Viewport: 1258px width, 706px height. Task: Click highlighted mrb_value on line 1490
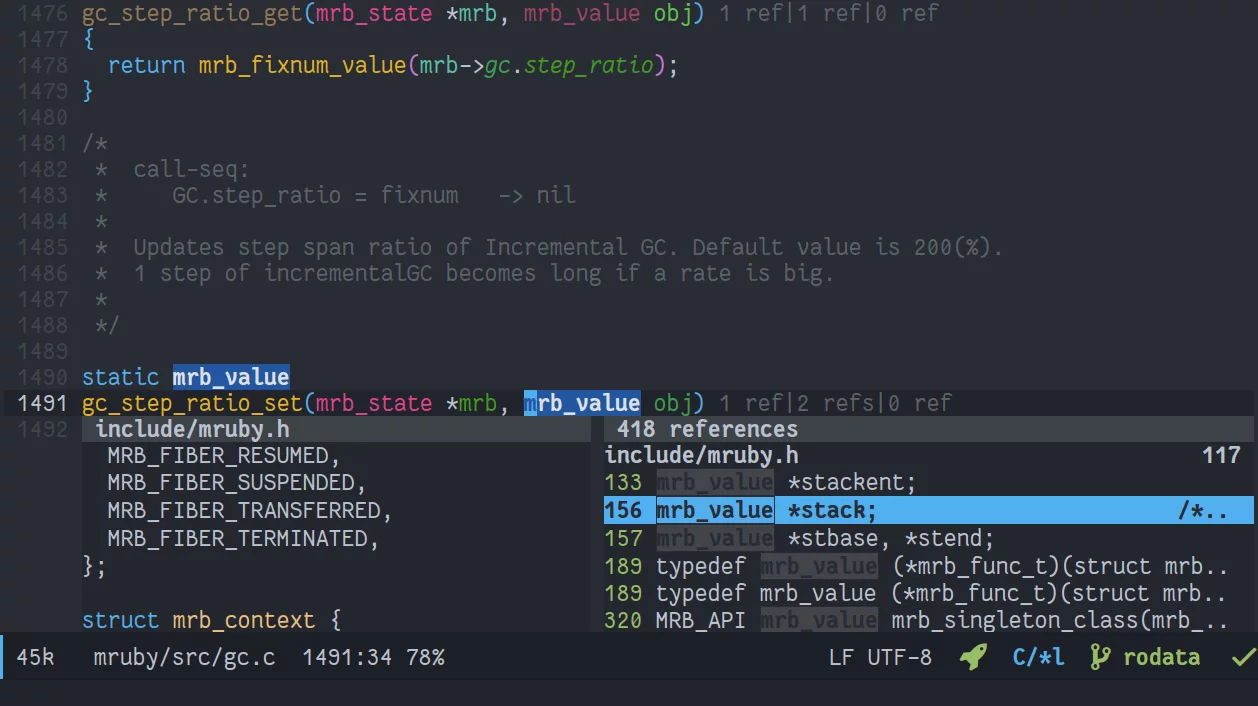(x=231, y=377)
